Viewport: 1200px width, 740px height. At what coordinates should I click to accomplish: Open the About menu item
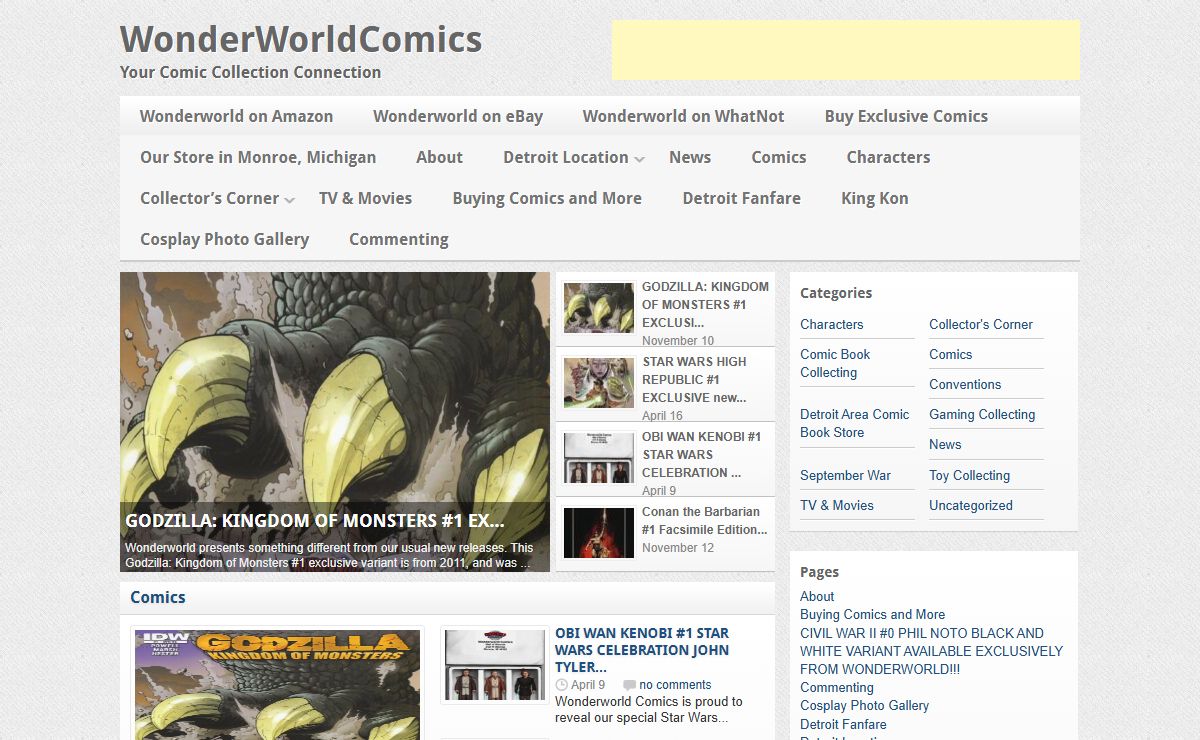439,157
